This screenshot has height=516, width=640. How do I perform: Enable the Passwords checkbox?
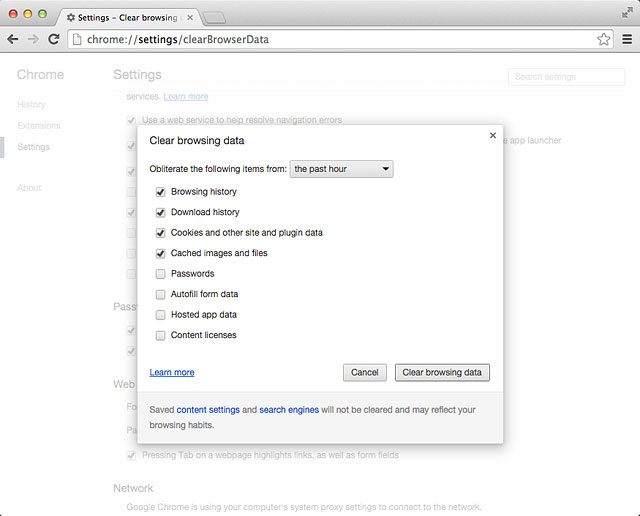pos(160,274)
